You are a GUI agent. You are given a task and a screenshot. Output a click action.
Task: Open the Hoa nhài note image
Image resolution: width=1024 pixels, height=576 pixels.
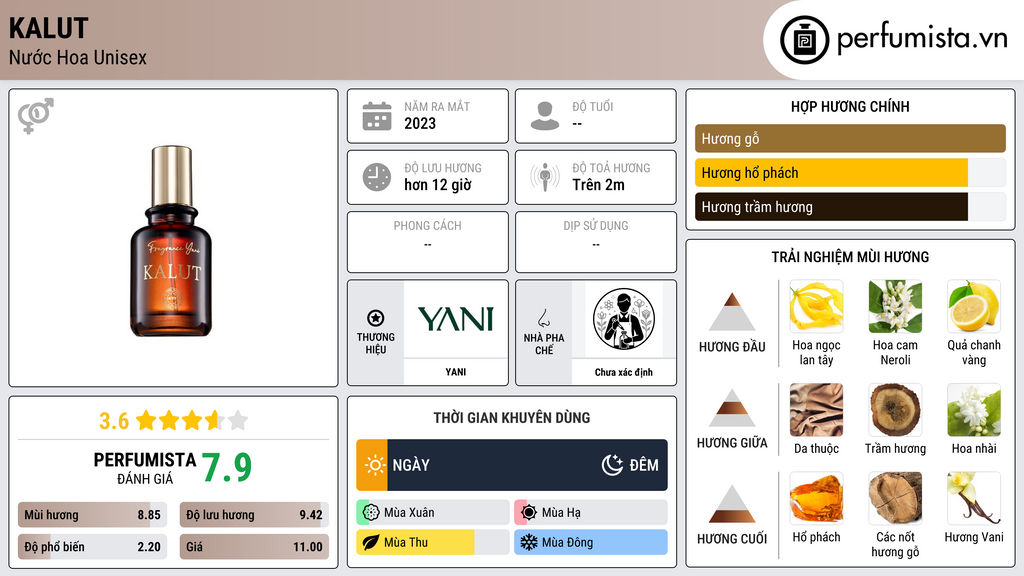point(974,410)
